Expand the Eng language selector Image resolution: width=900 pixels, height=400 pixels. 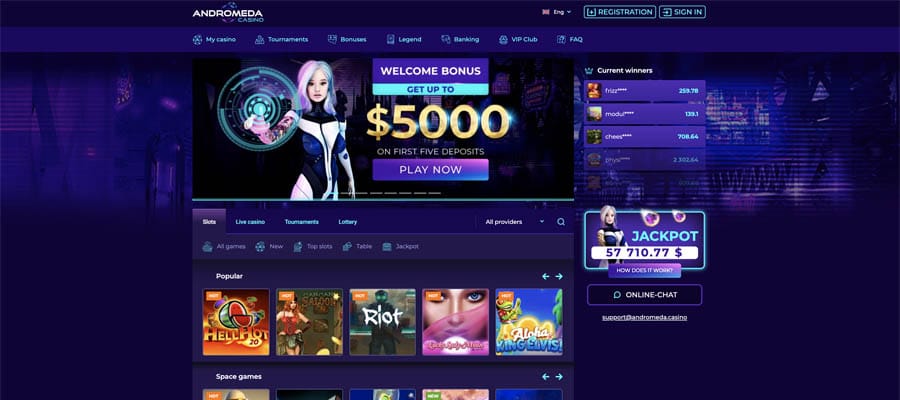pyautogui.click(x=557, y=11)
